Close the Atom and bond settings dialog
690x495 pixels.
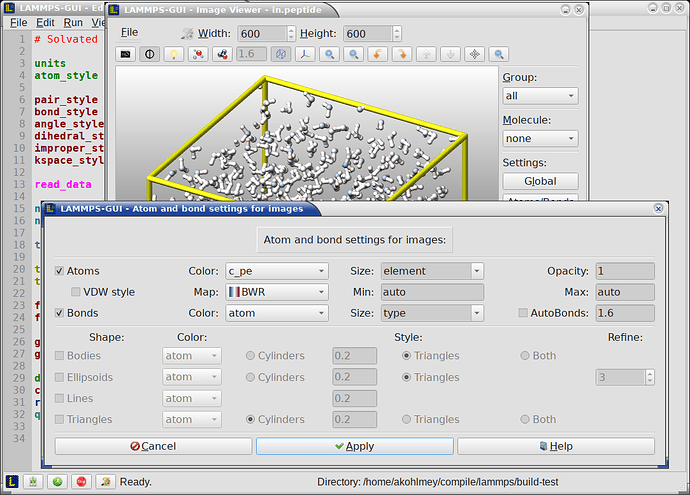click(x=658, y=209)
